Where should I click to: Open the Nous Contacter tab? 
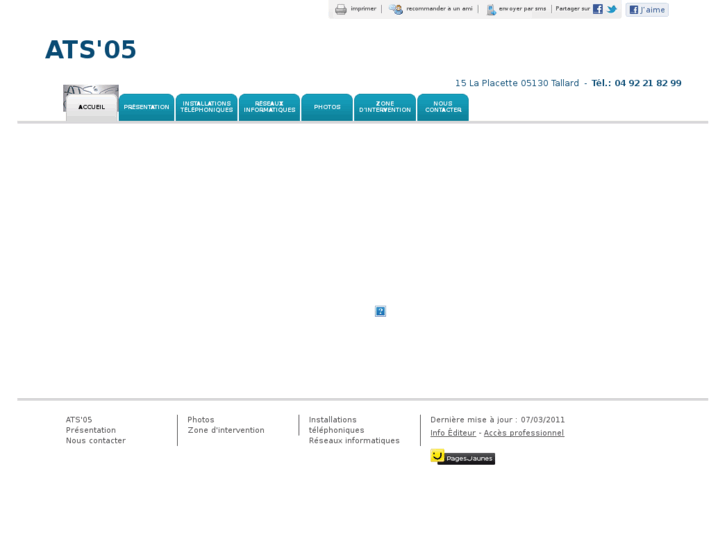(443, 107)
